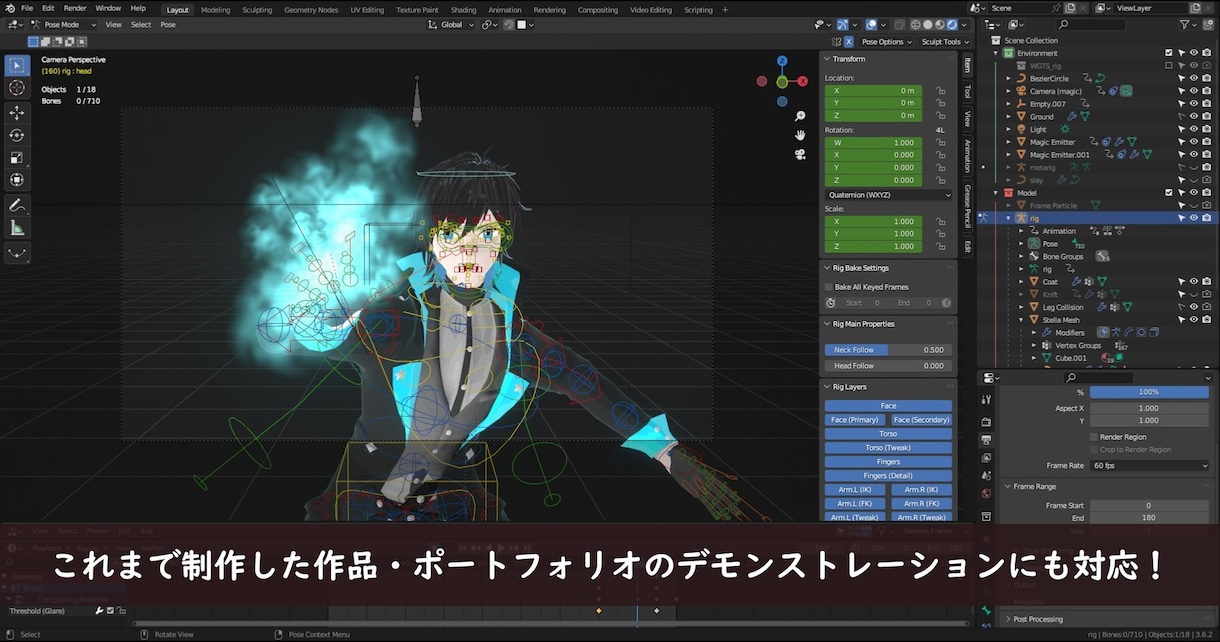Choose the Move tool

point(17,113)
